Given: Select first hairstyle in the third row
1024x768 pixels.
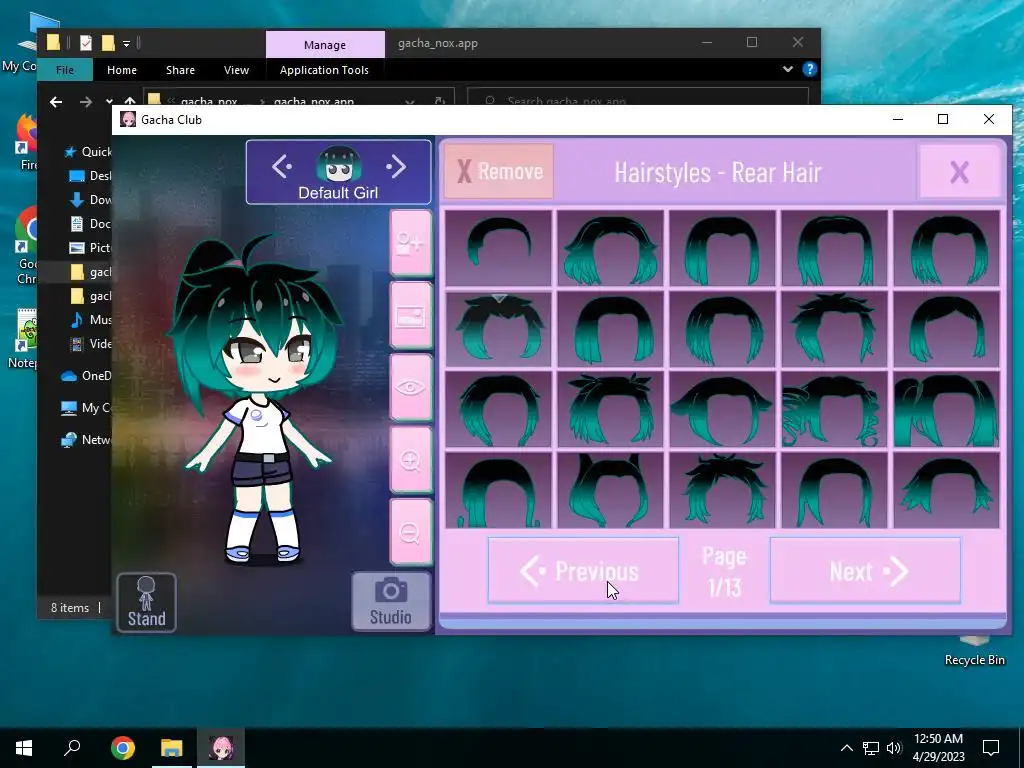Looking at the screenshot, I should tap(498, 409).
